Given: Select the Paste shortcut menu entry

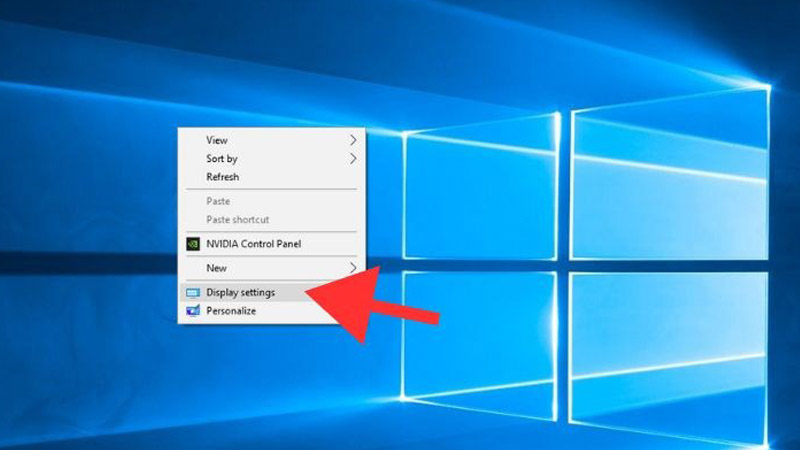Looking at the screenshot, I should (237, 219).
